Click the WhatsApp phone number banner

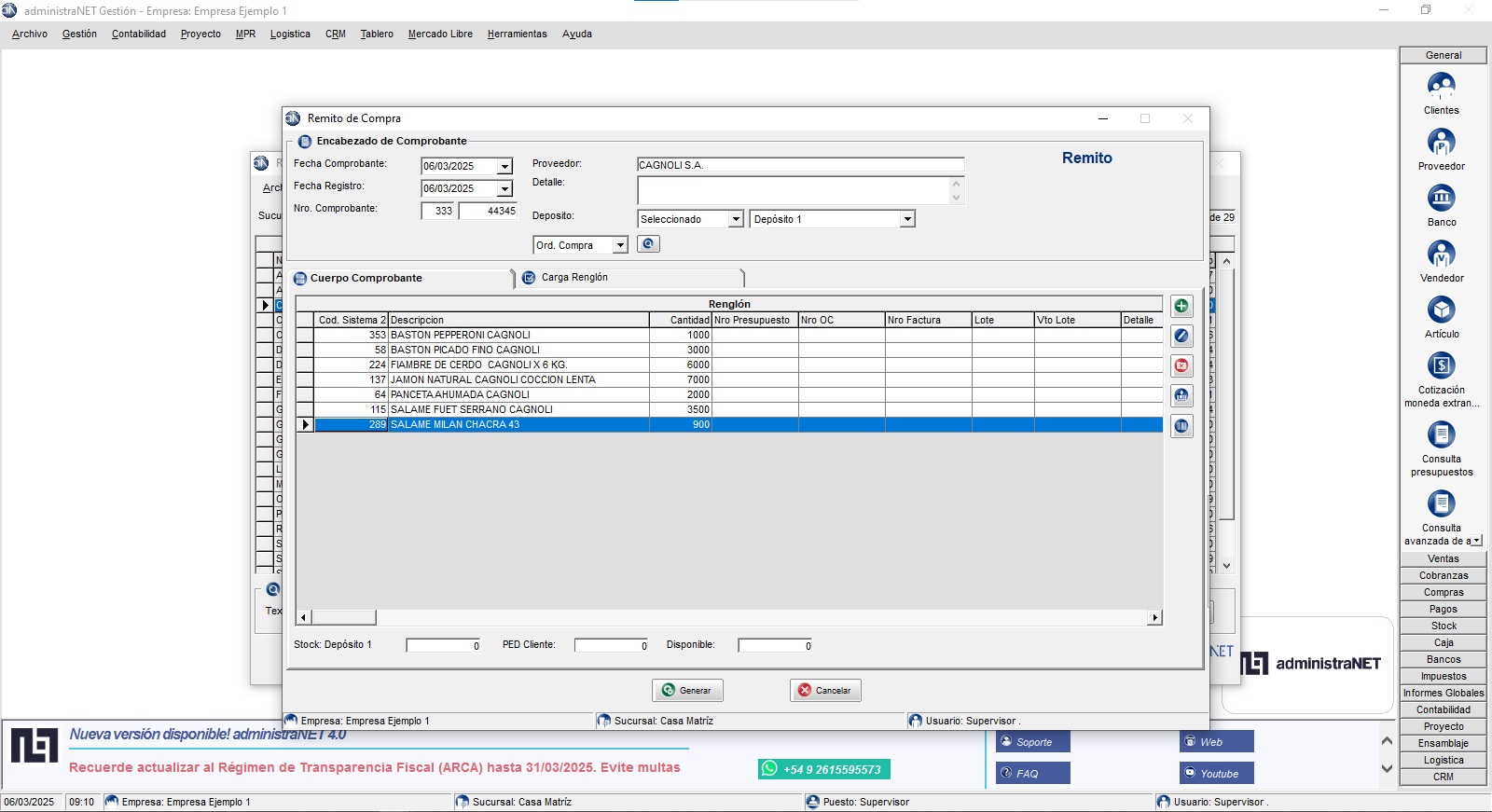[824, 769]
